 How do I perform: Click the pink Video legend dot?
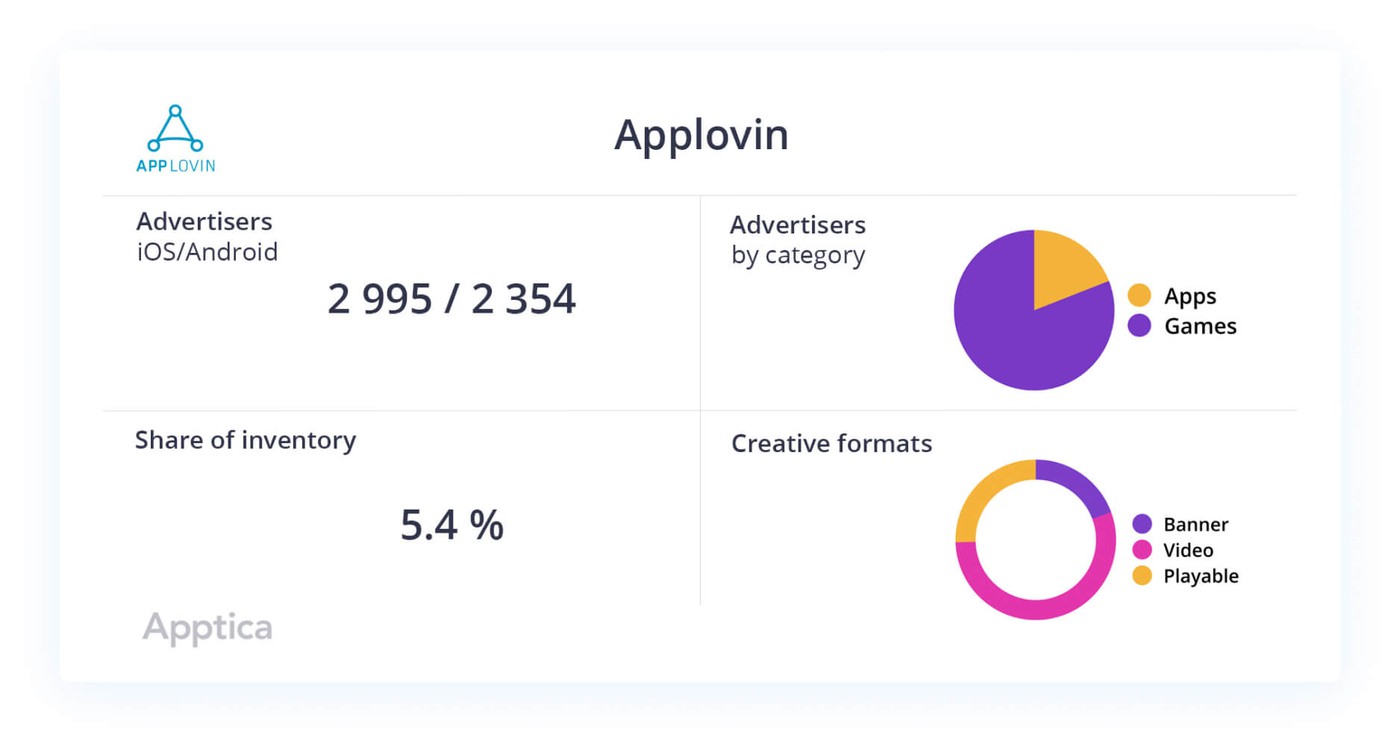[1142, 550]
